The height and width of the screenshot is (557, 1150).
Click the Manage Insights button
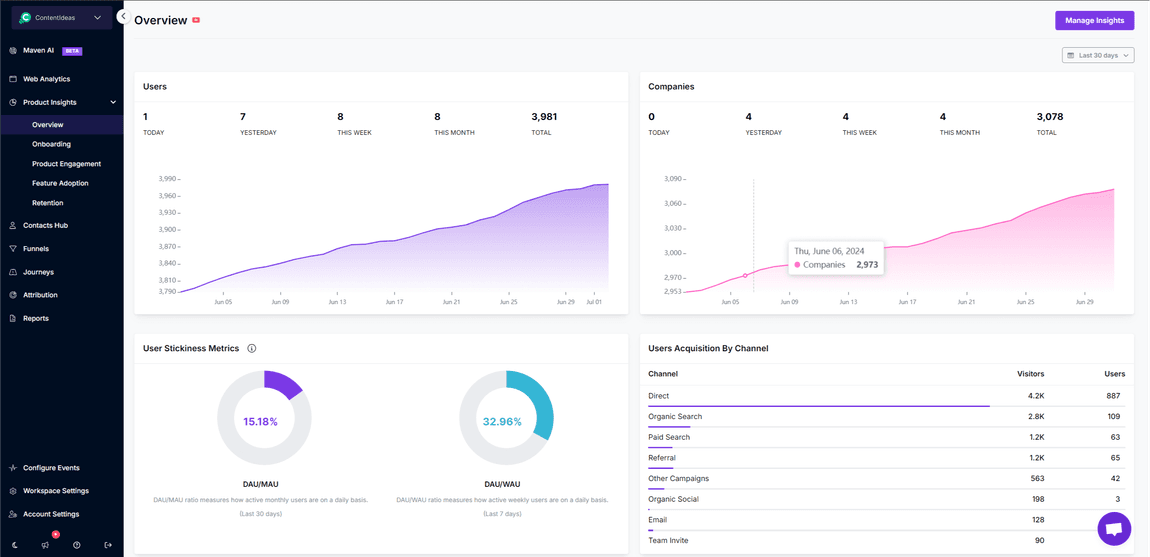point(1094,20)
